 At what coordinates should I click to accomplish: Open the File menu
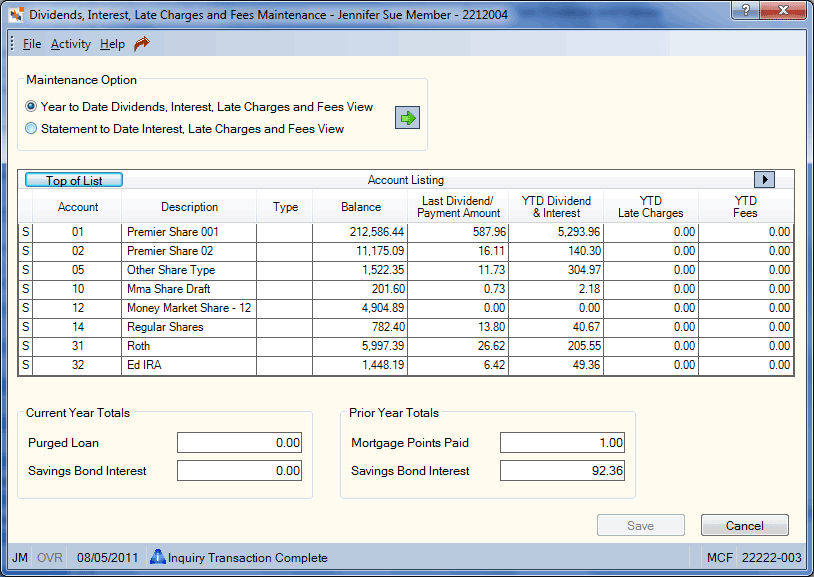tap(32, 44)
